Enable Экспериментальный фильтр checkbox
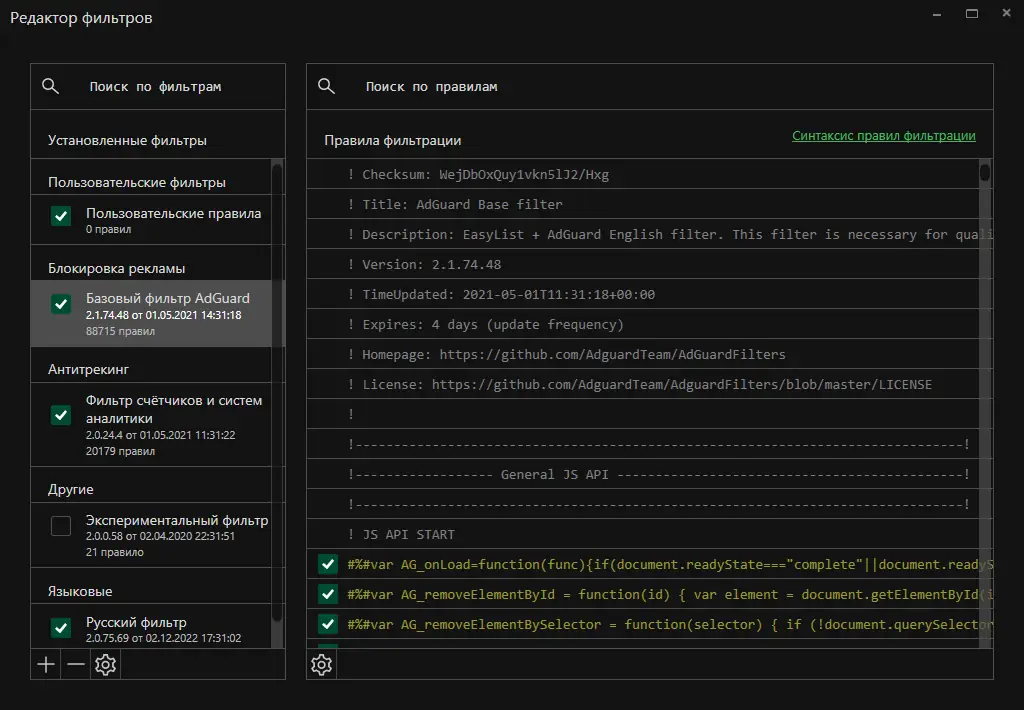Screen dimensions: 1024x710 pos(61,526)
